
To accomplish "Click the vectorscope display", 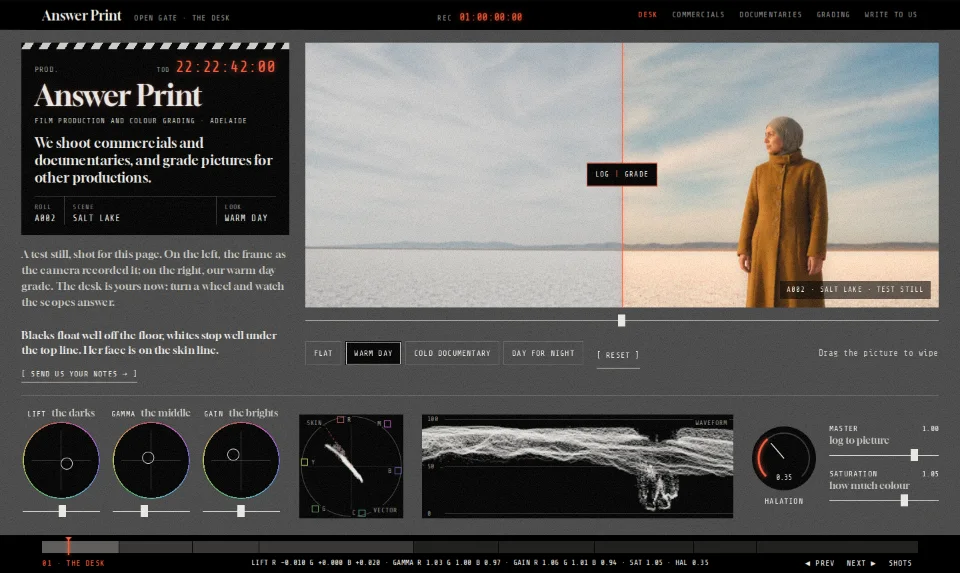I will coord(351,466).
